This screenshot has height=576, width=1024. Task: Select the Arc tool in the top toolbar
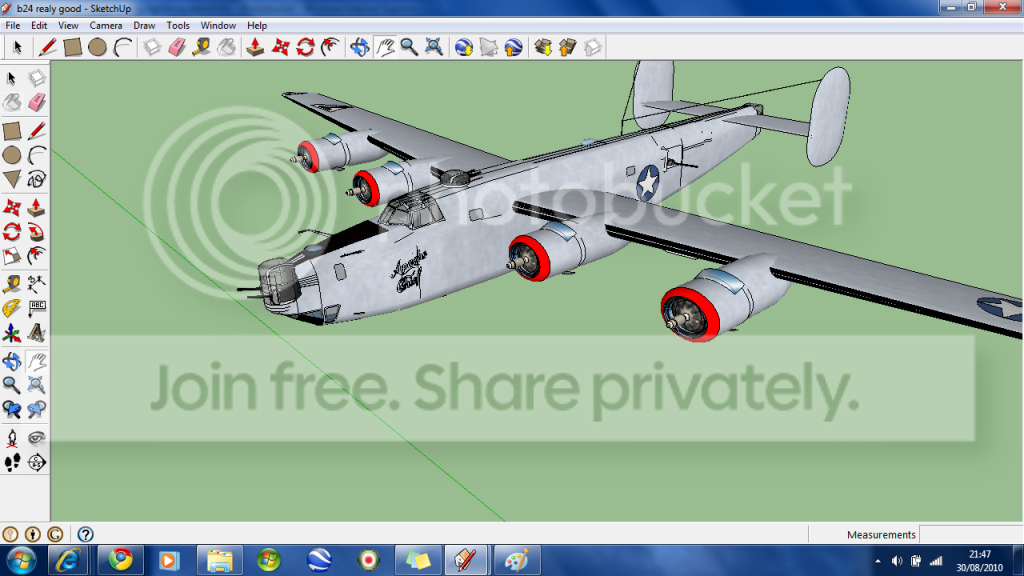point(123,47)
